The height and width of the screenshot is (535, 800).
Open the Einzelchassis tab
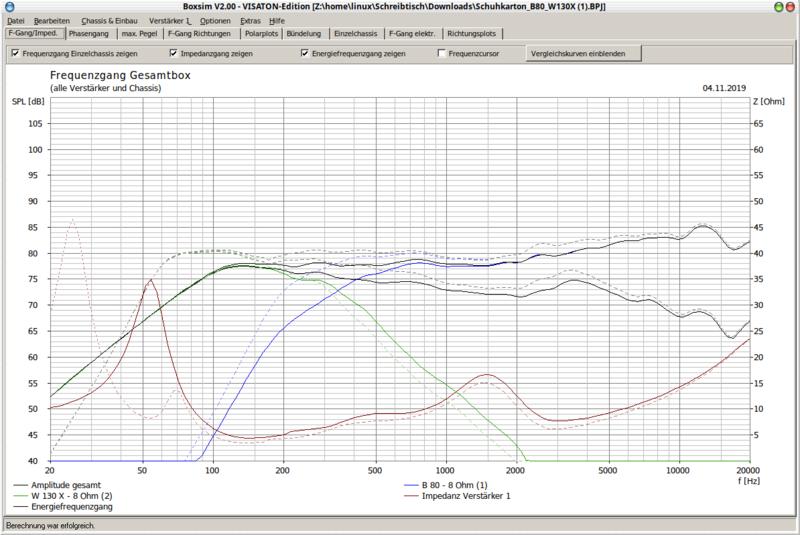tap(355, 33)
